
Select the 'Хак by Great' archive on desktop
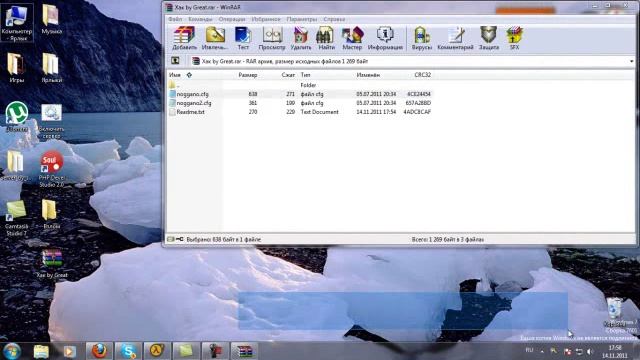[x=52, y=264]
